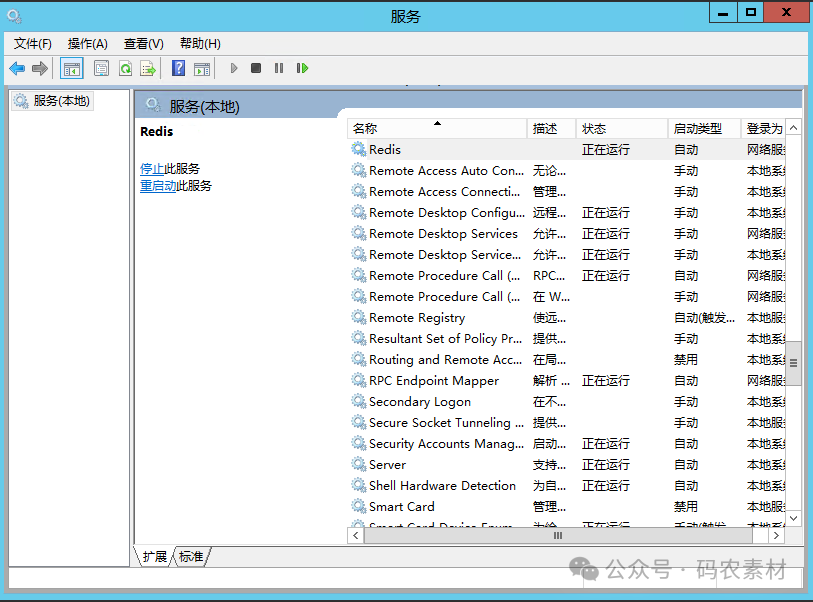Click the gear icon beside Server row

(359, 464)
